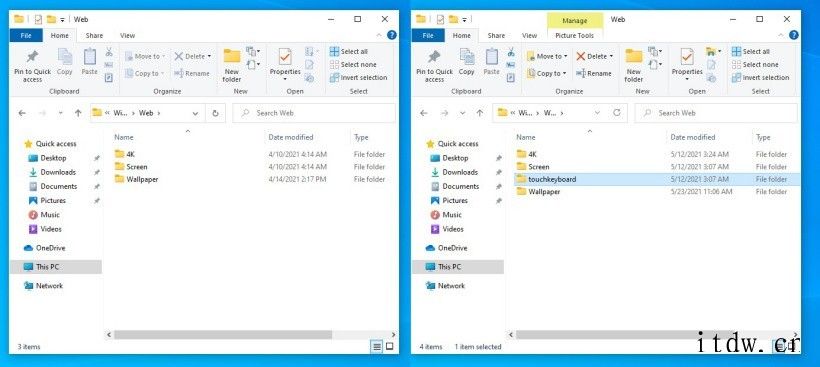820x367 pixels.
Task: Click the Cut scissors icon in the left window
Action: 109,52
